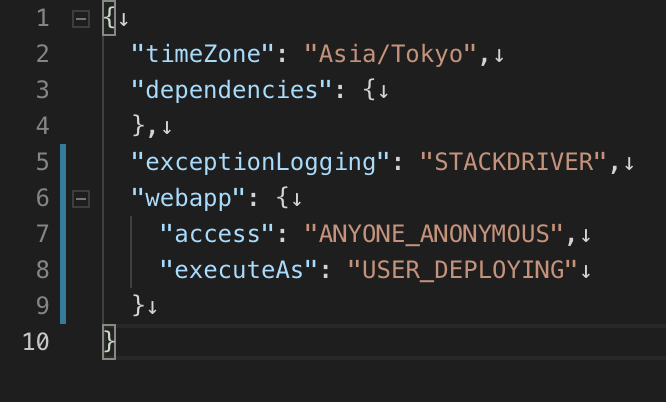Image resolution: width=666 pixels, height=402 pixels.
Task: Click line number 7 in the gutter
Action: pos(42,234)
